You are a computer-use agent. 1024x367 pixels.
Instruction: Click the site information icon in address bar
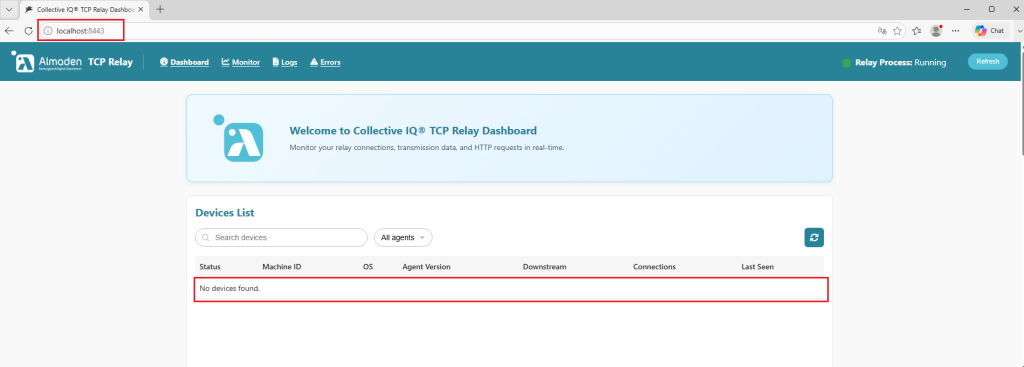(48, 31)
